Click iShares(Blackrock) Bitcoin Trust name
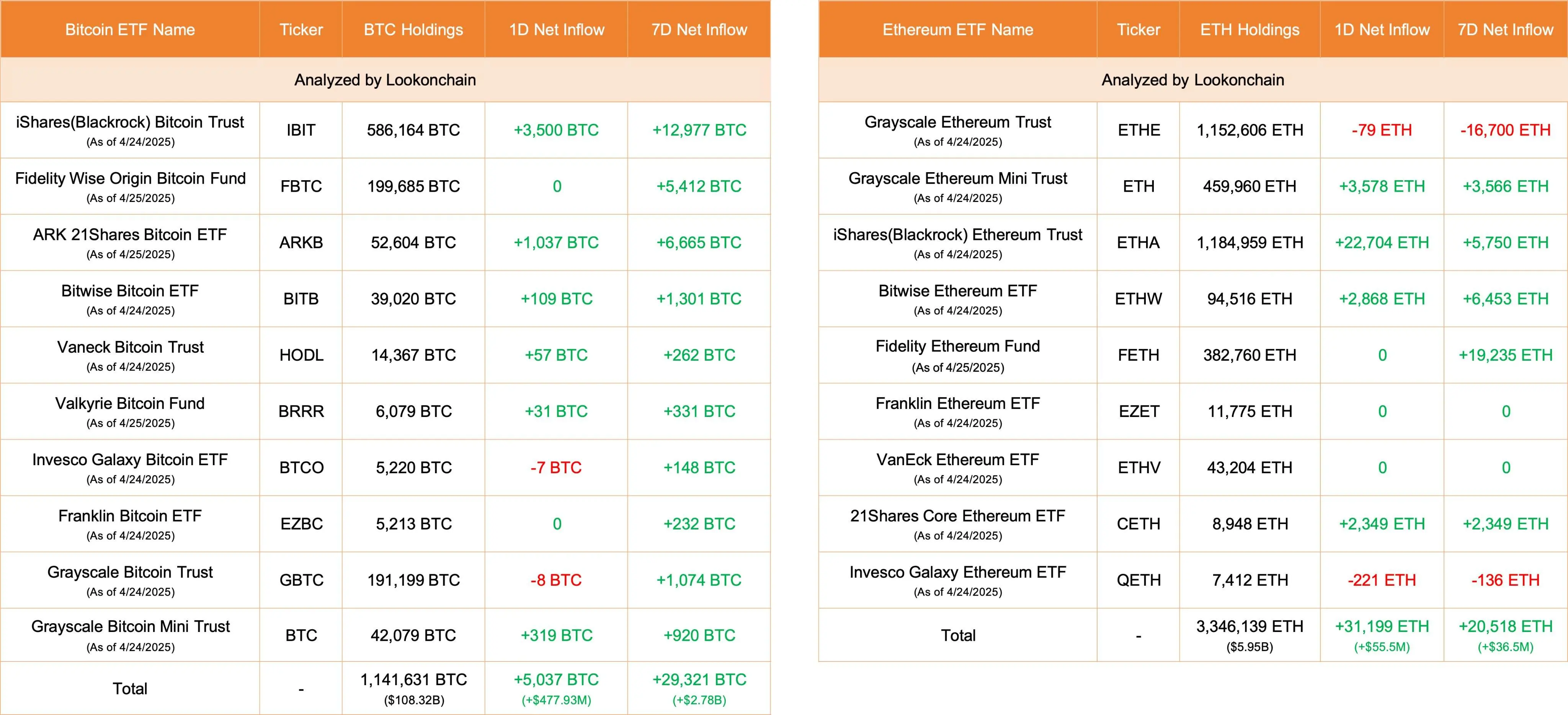This screenshot has height=715, width=1568. pyautogui.click(x=130, y=122)
